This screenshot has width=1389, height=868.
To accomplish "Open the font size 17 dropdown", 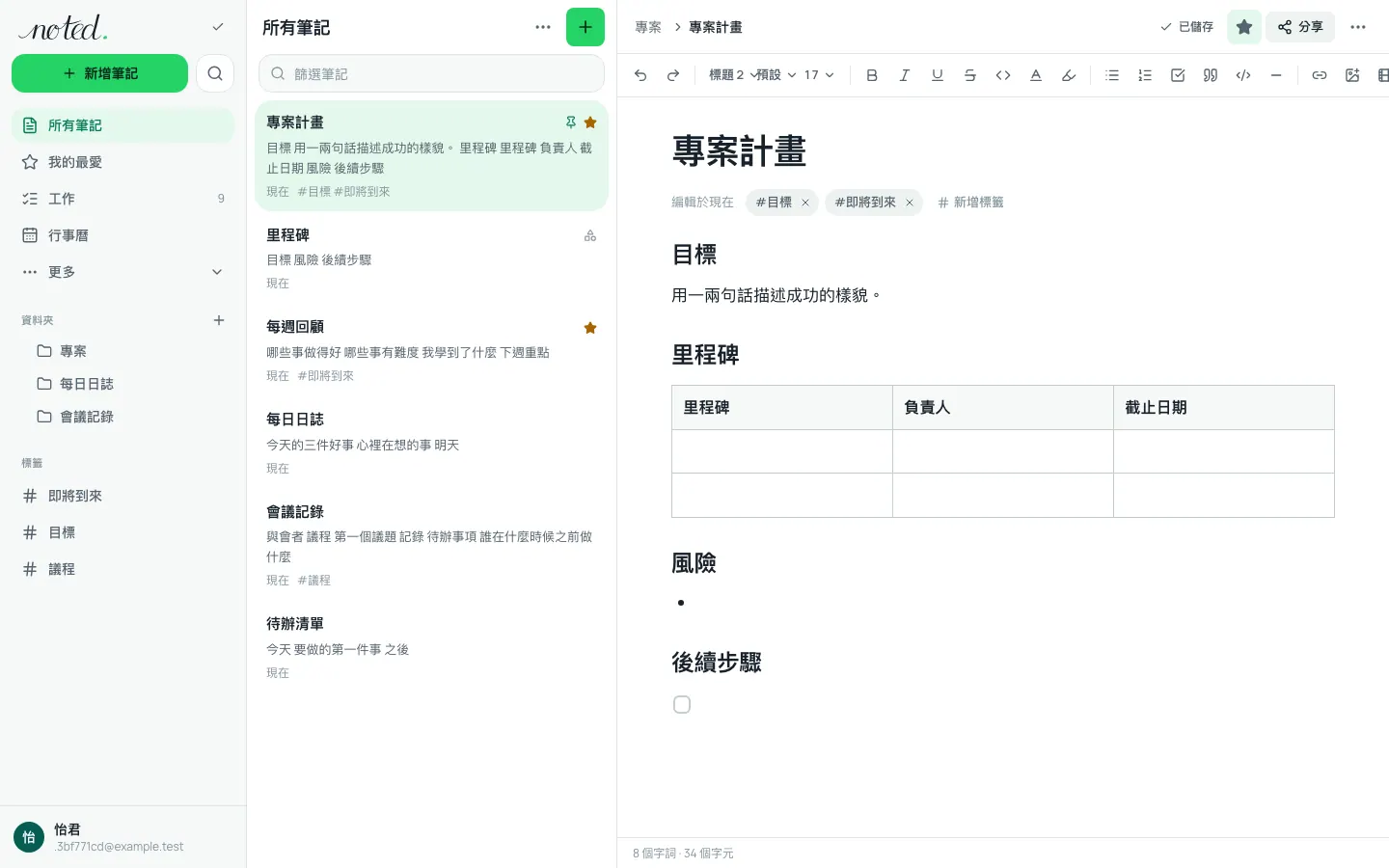I will [x=819, y=75].
